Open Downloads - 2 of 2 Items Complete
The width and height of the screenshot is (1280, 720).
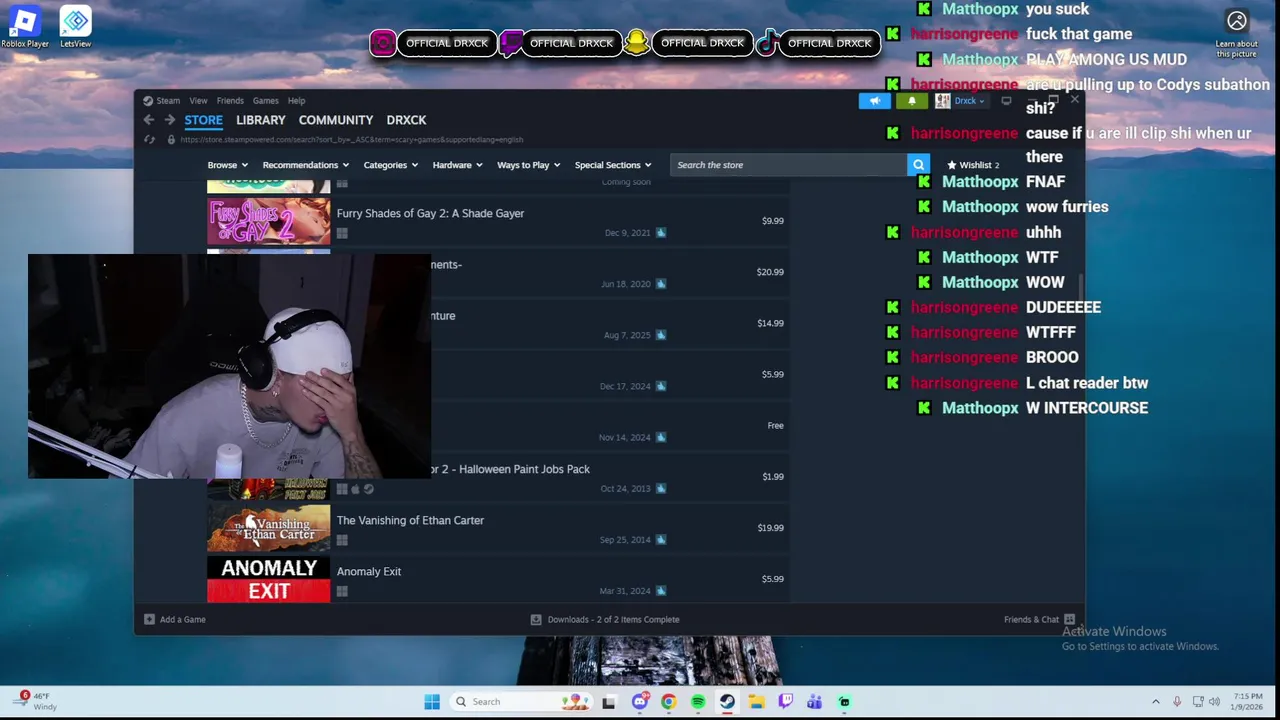pos(613,619)
